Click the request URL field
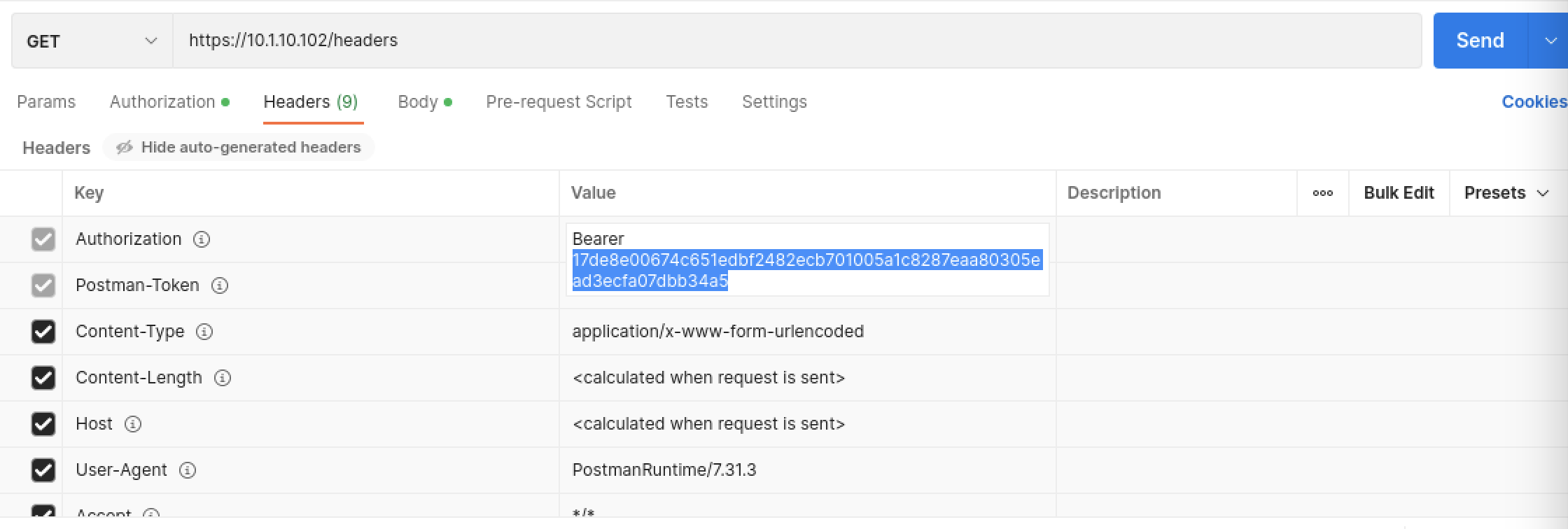 [797, 41]
